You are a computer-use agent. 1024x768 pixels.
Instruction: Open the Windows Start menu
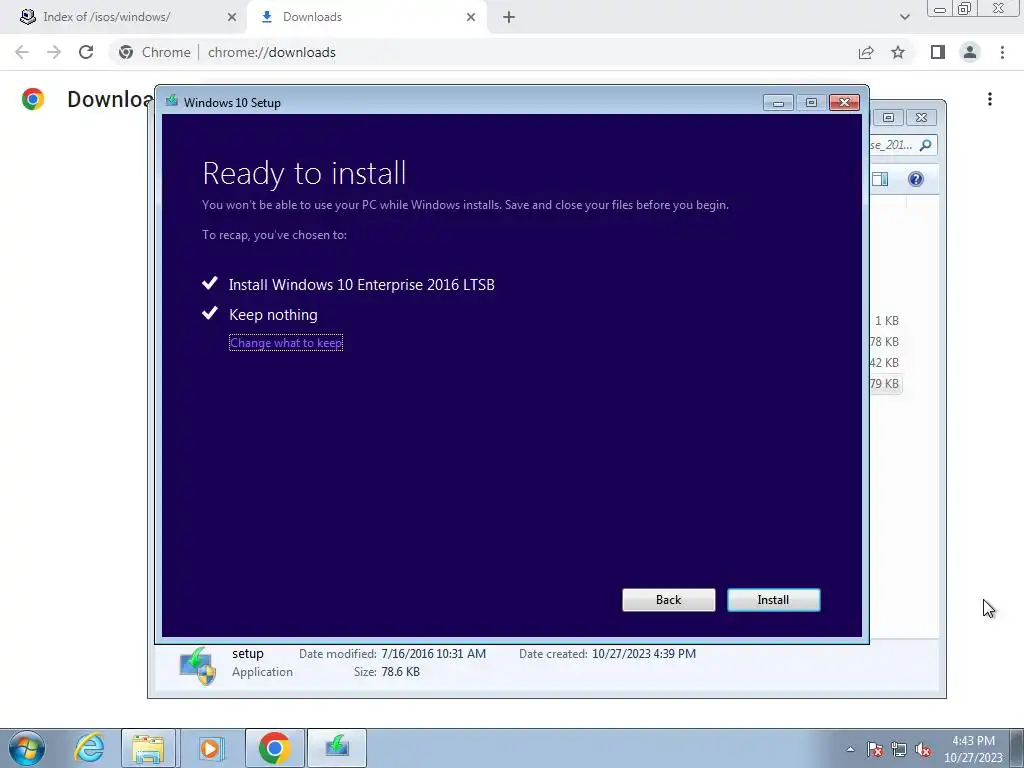click(x=26, y=748)
